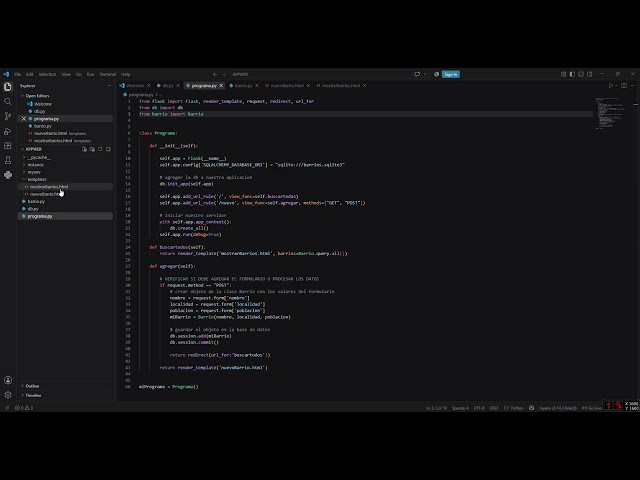Close the programa.py editor tab

[x=221, y=86]
